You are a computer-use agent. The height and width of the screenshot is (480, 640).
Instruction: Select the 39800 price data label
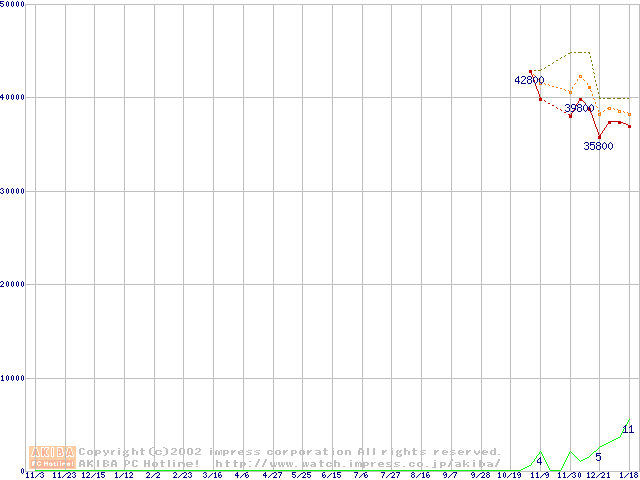[578, 108]
